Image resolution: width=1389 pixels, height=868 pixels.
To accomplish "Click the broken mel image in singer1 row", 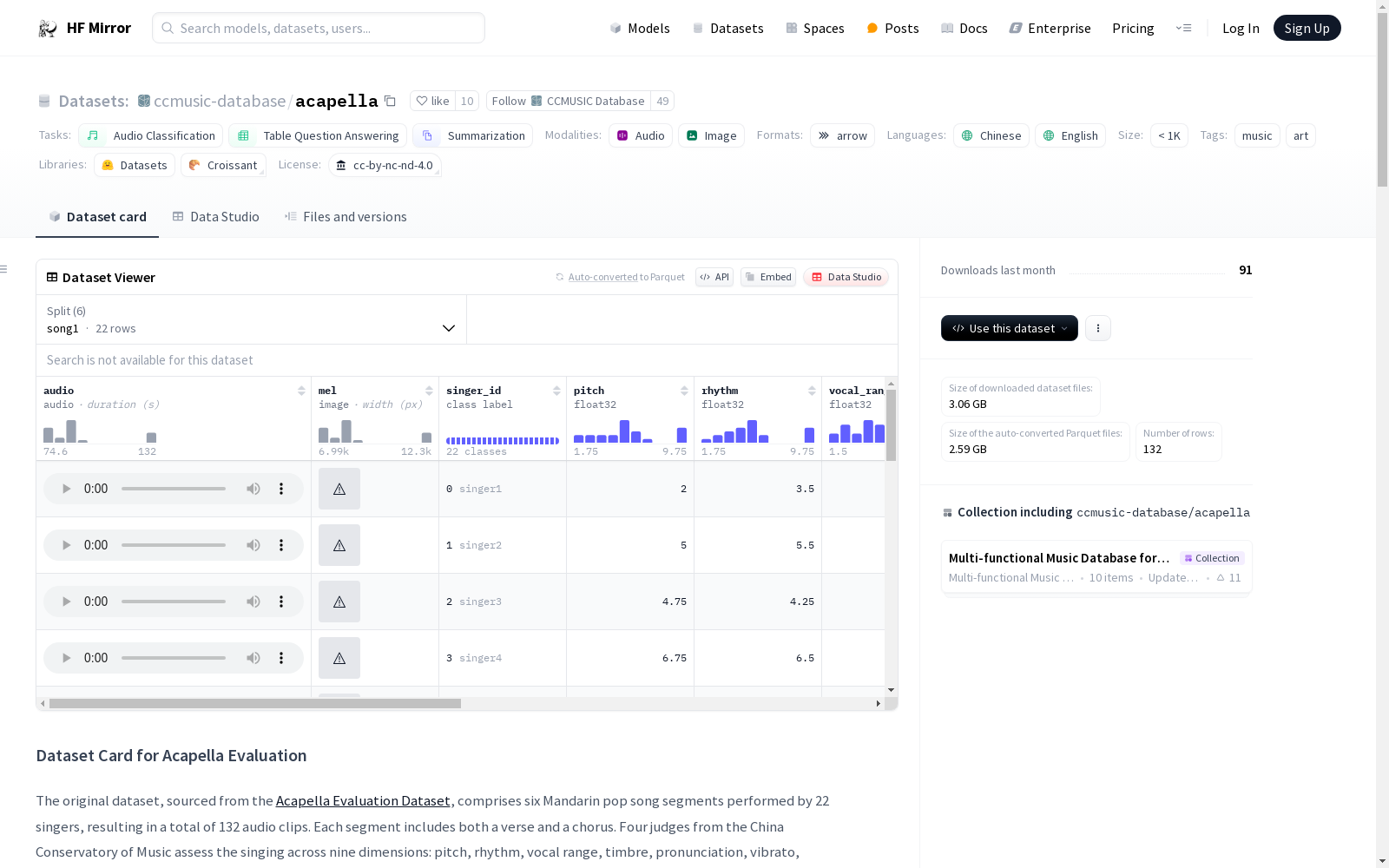I will point(339,489).
